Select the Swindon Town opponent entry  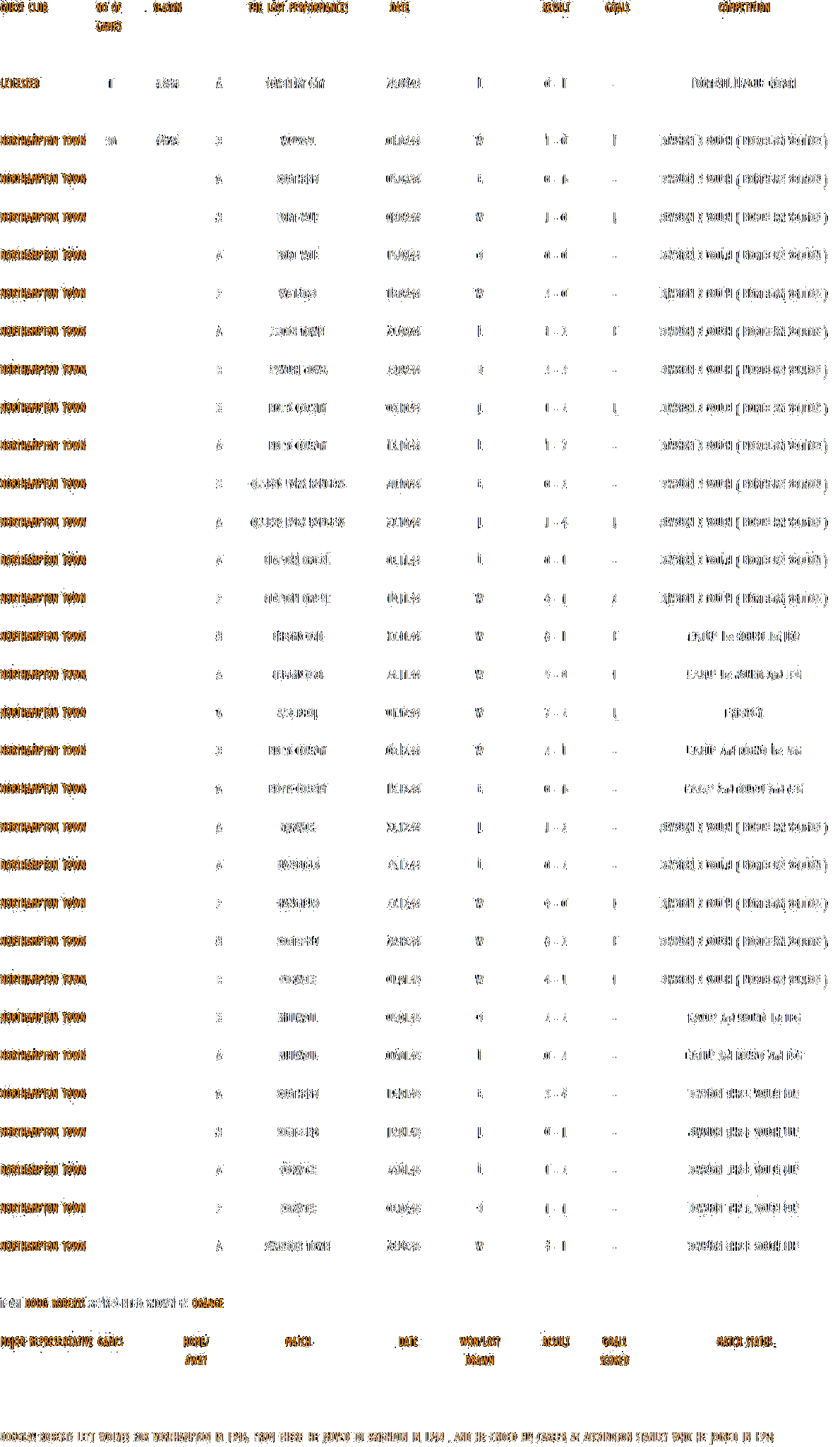click(x=297, y=1247)
